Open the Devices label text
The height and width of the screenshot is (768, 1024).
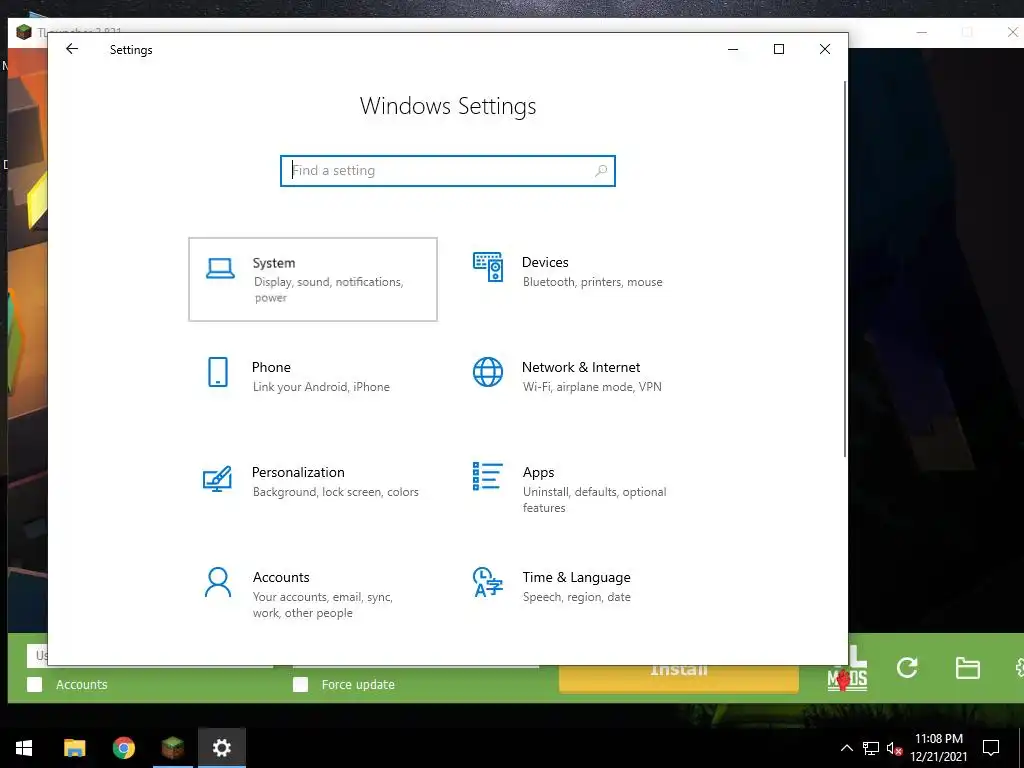(545, 262)
